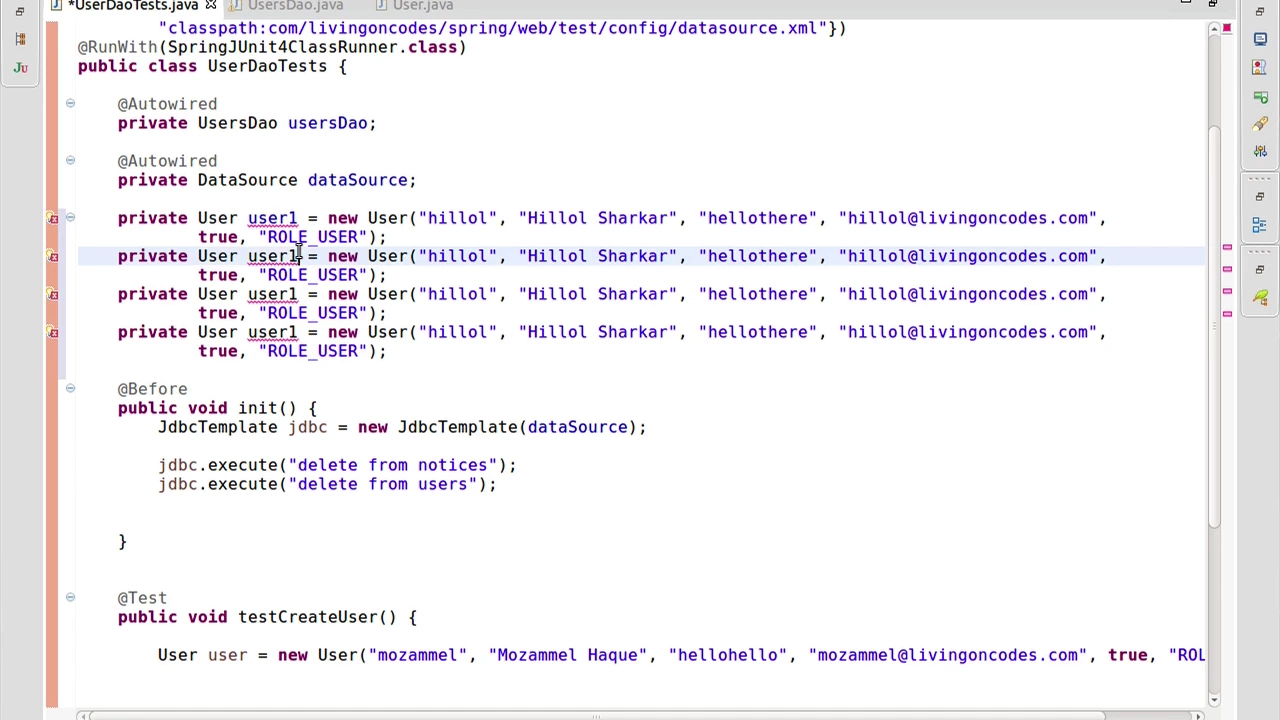
Task: Open the Servers view icon in right trim
Action: (1260, 96)
